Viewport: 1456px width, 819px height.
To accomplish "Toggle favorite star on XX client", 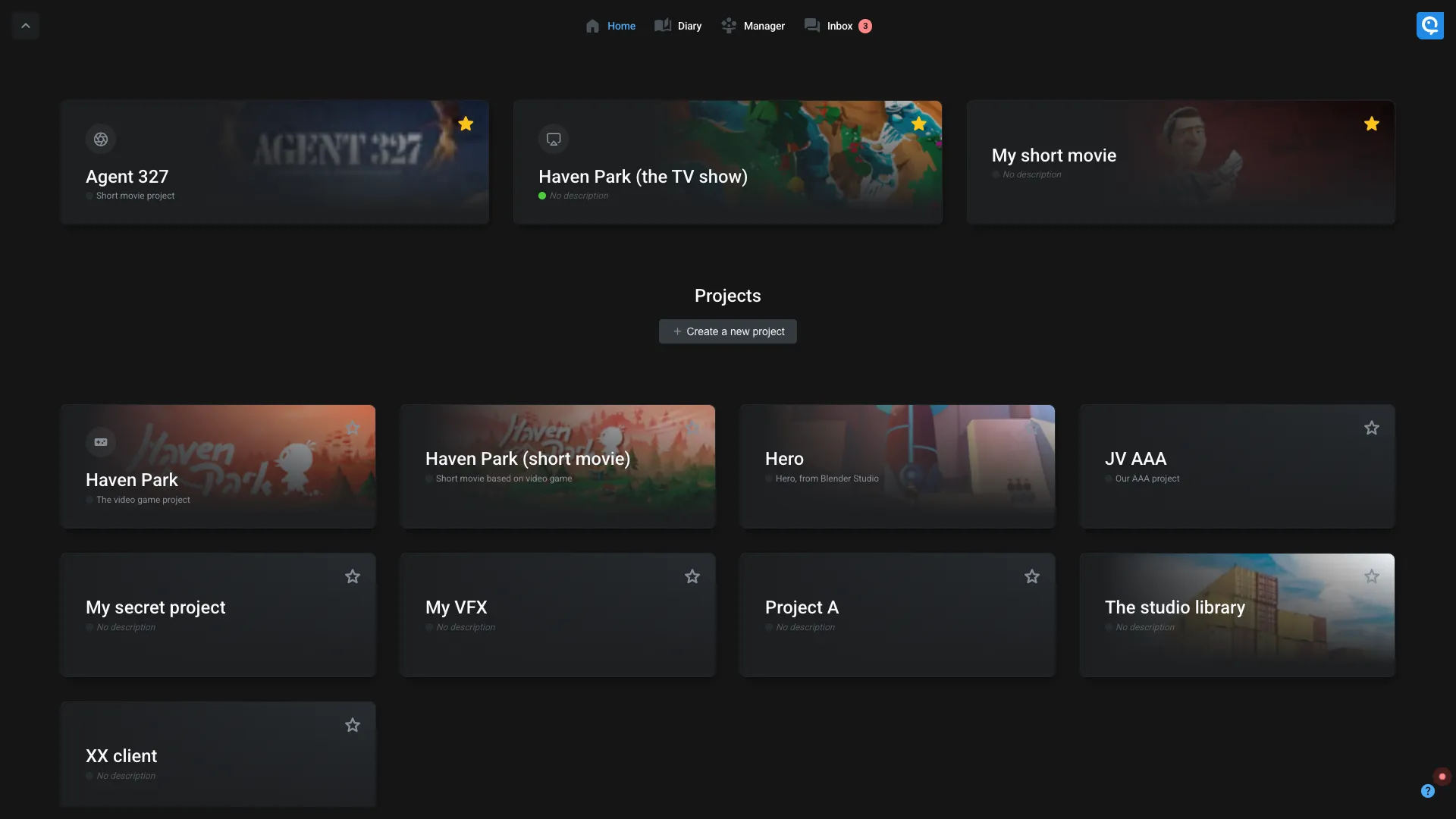I will 353,726.
